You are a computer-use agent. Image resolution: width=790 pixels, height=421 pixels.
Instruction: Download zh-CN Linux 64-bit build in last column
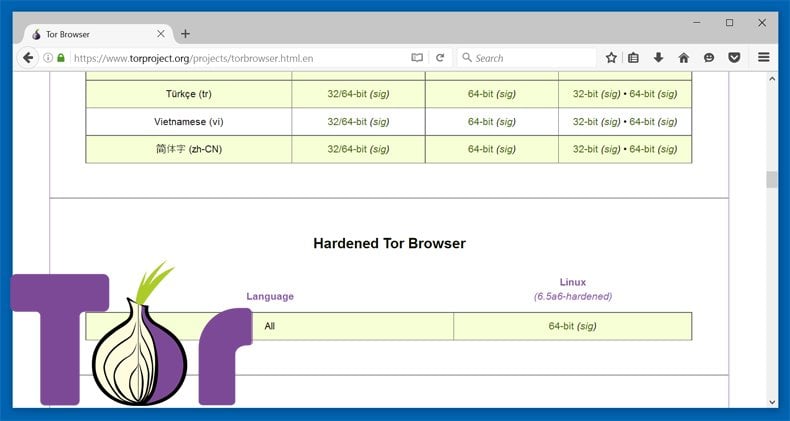642,150
